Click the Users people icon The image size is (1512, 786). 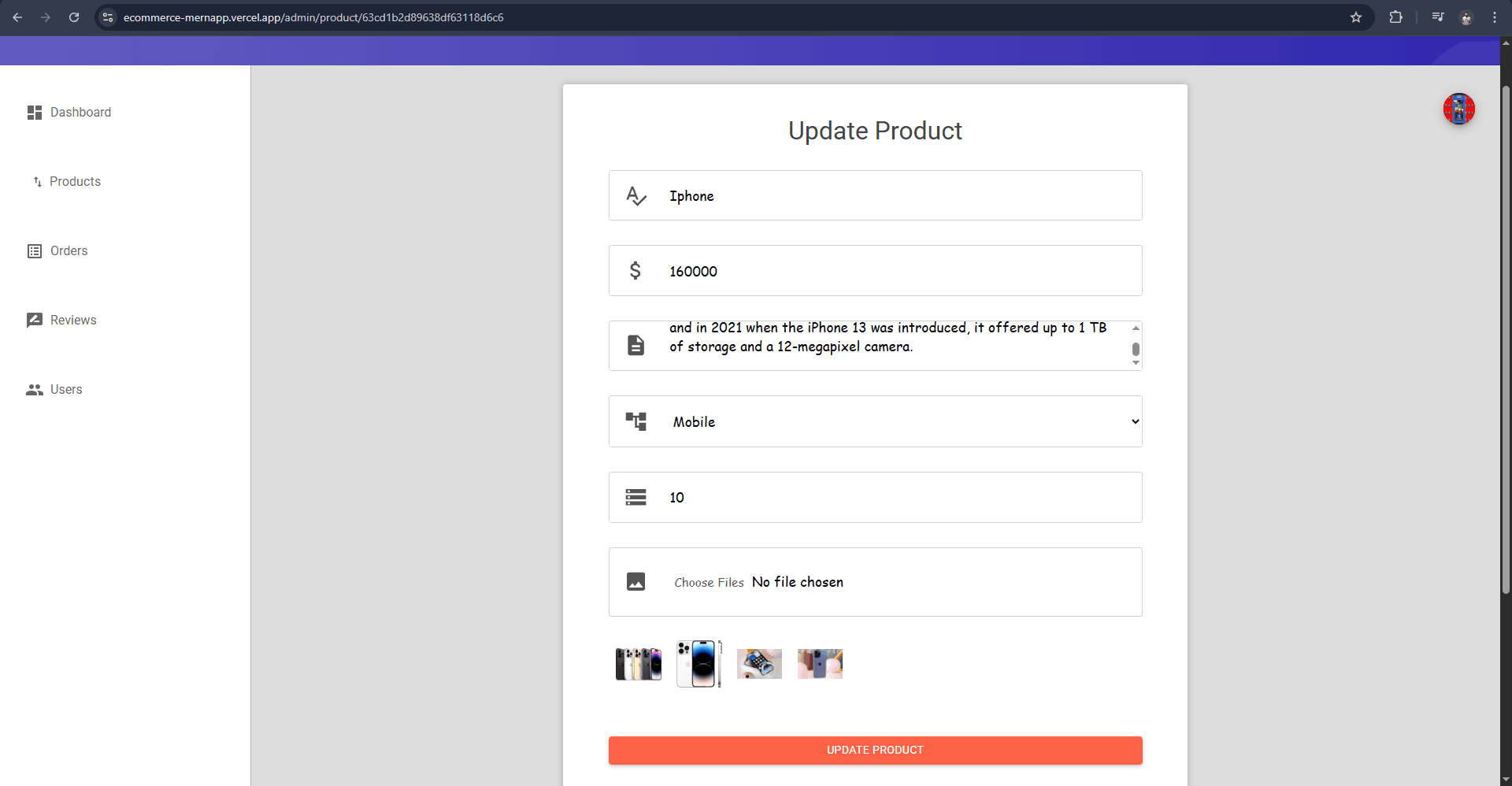pyautogui.click(x=35, y=390)
